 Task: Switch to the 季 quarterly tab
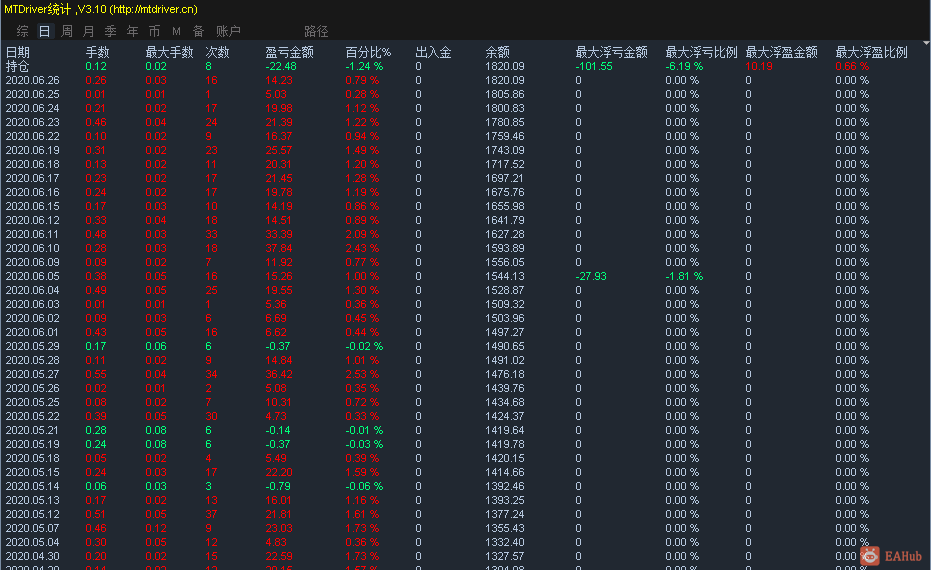pos(110,31)
